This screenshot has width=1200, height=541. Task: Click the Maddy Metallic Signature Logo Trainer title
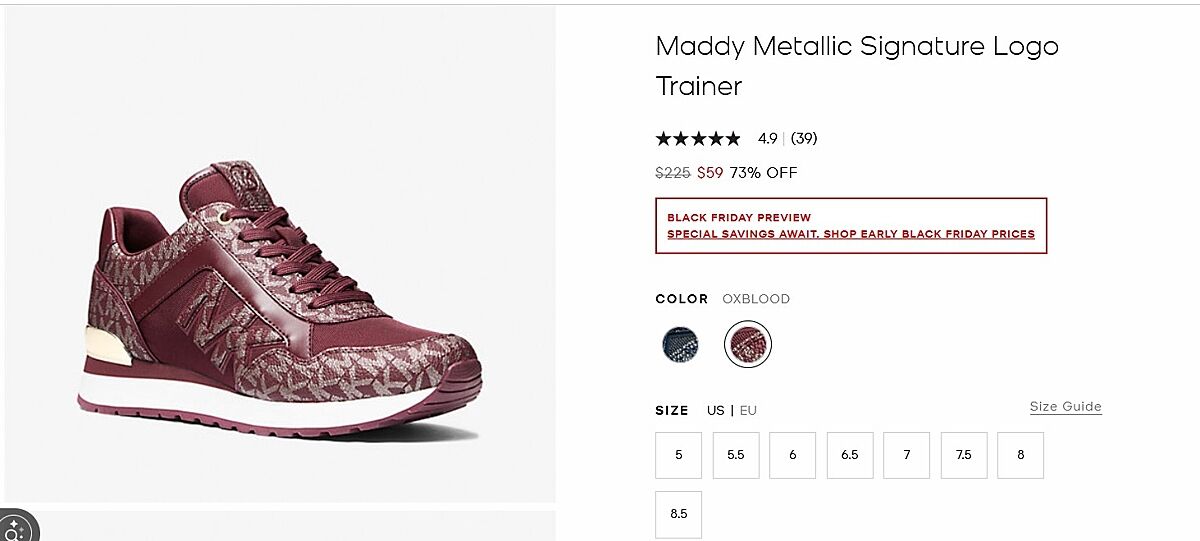856,65
